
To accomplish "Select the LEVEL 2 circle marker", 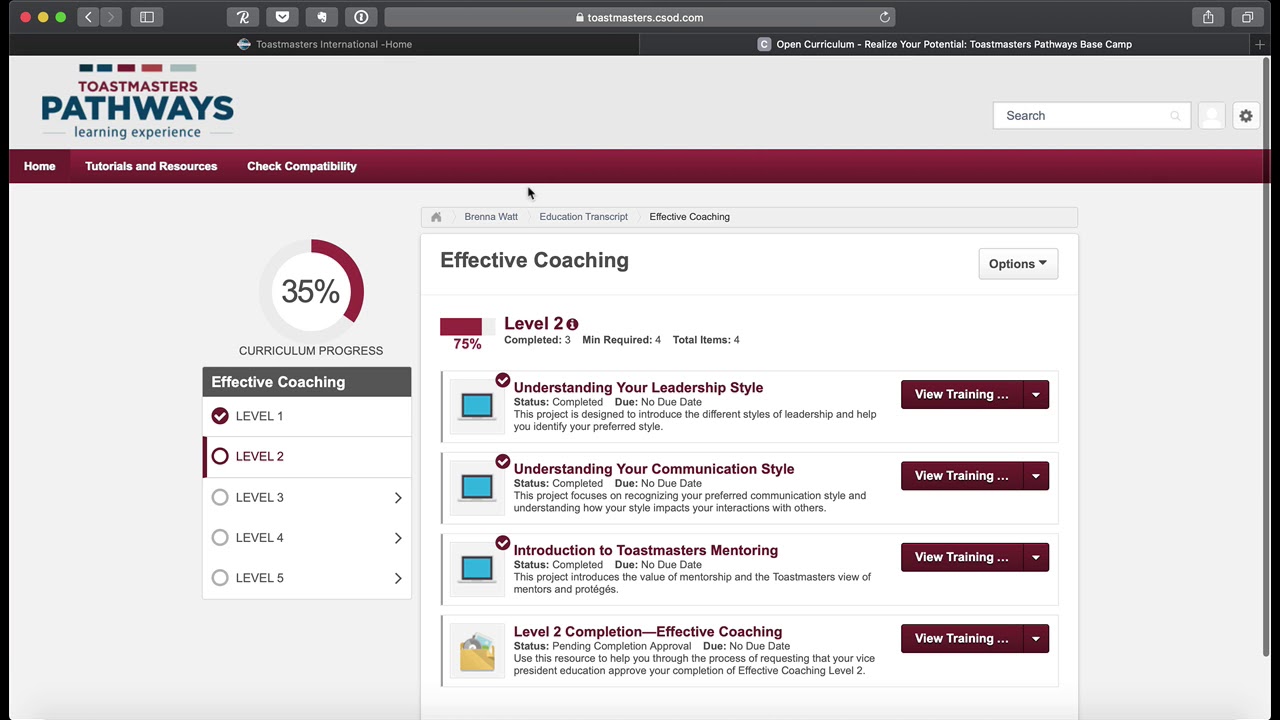I will (x=220, y=456).
